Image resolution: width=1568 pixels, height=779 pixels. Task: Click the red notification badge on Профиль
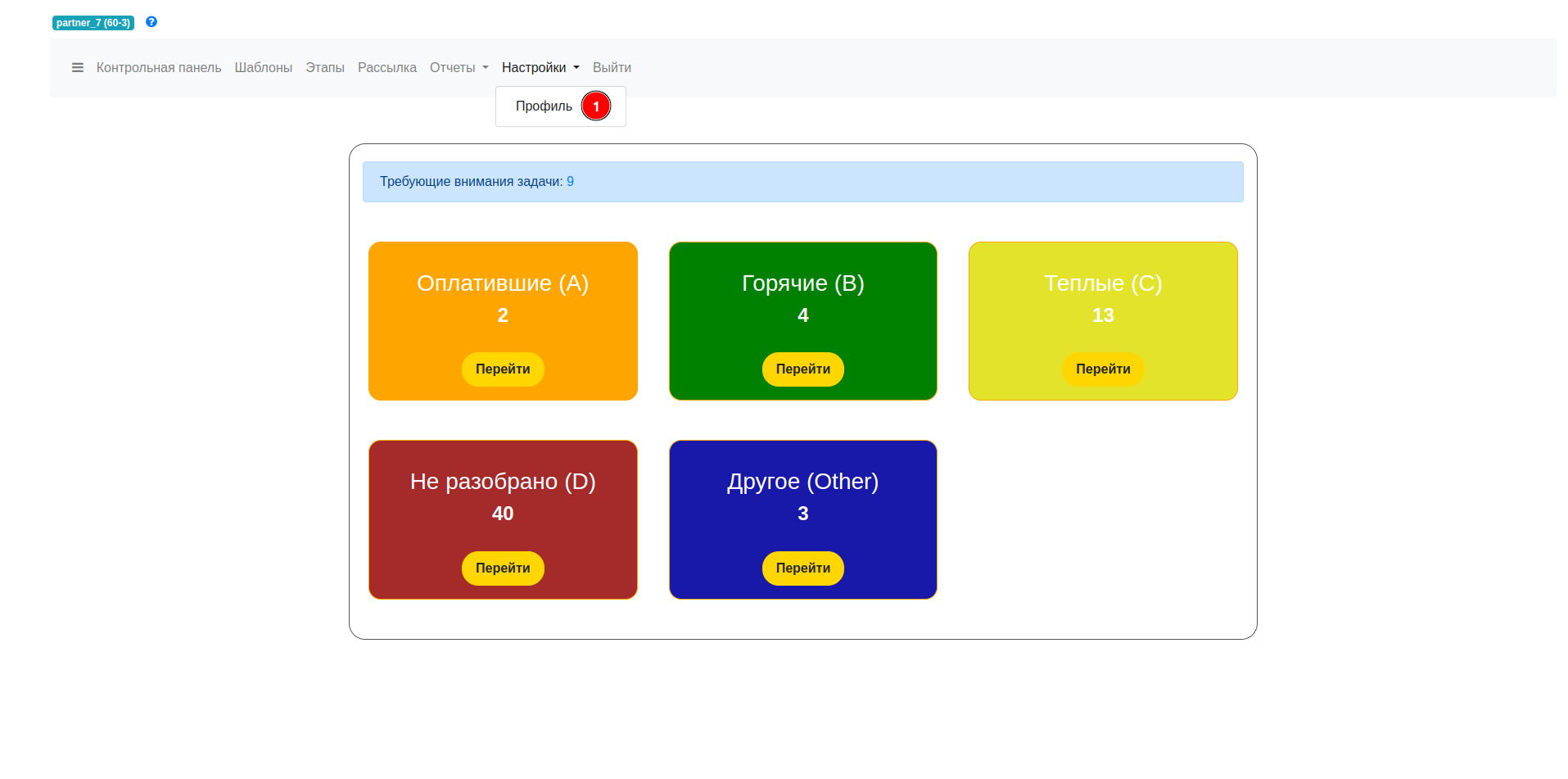pos(595,106)
